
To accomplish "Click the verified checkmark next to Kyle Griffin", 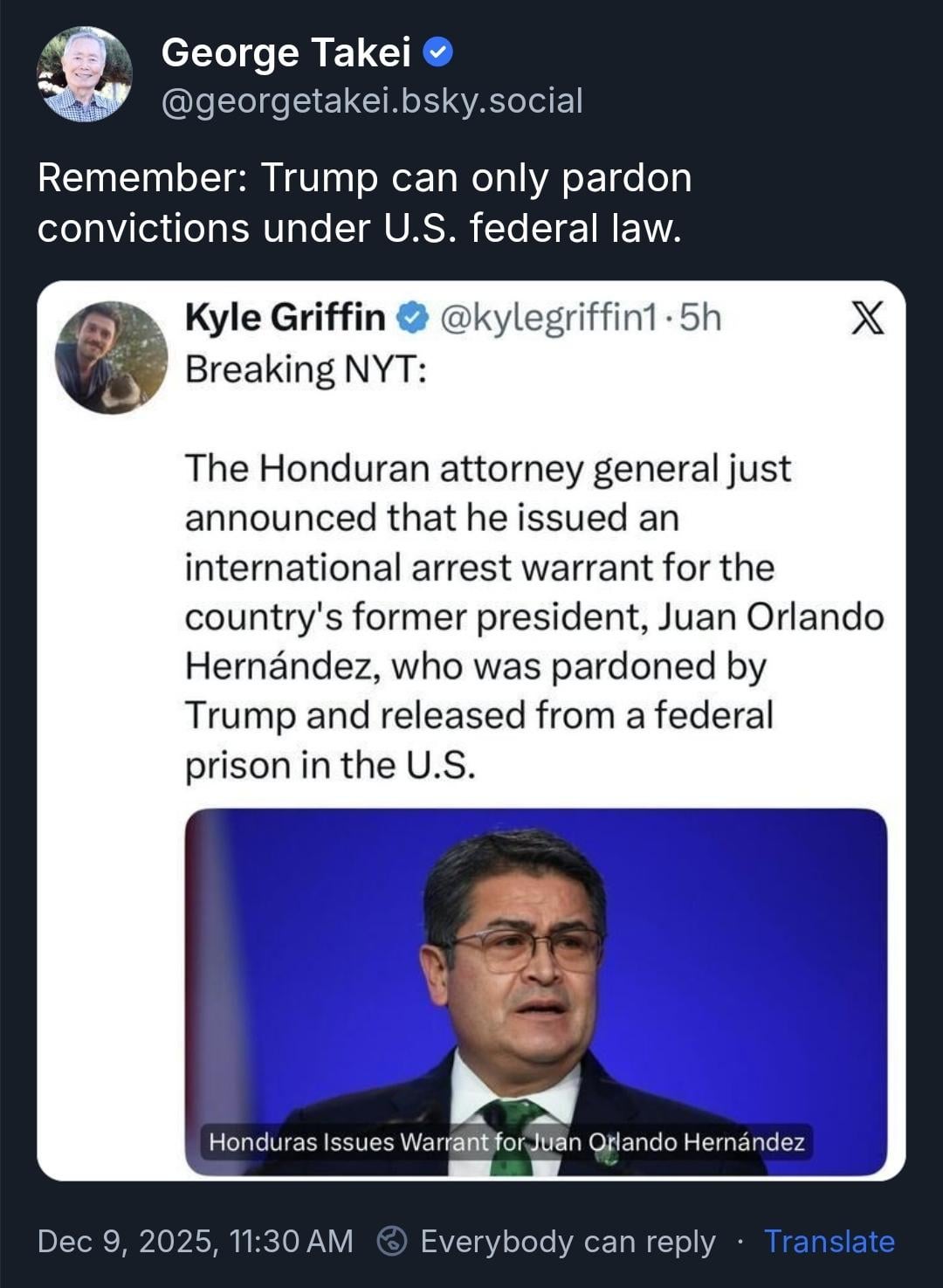I will coord(411,318).
